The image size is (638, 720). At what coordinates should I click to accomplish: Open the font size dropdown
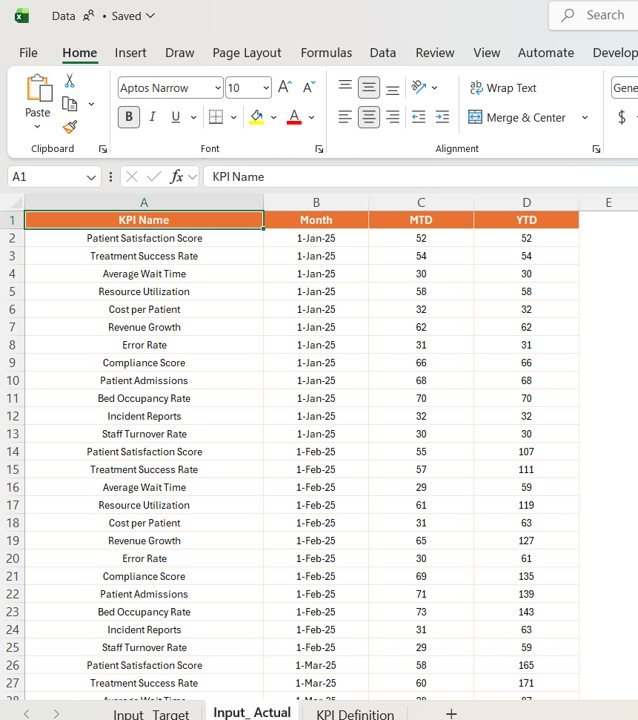point(264,88)
